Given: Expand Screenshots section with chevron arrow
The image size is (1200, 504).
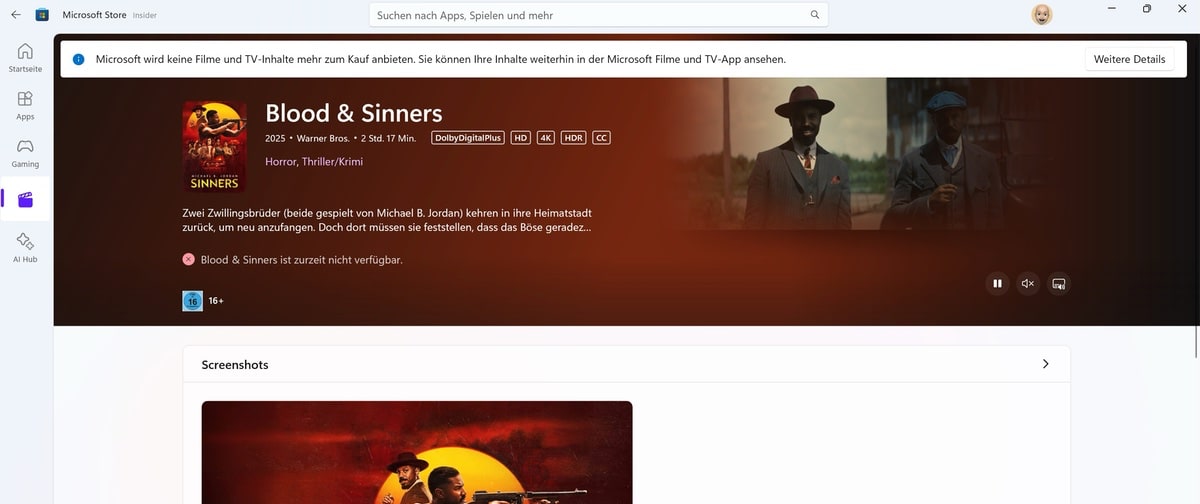Looking at the screenshot, I should point(1046,364).
